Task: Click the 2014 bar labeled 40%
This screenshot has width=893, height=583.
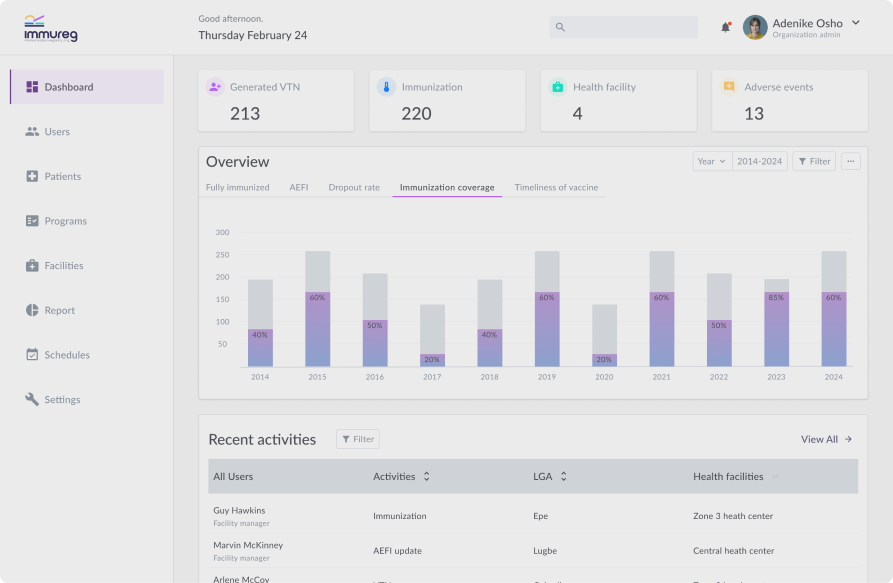Action: (x=260, y=348)
